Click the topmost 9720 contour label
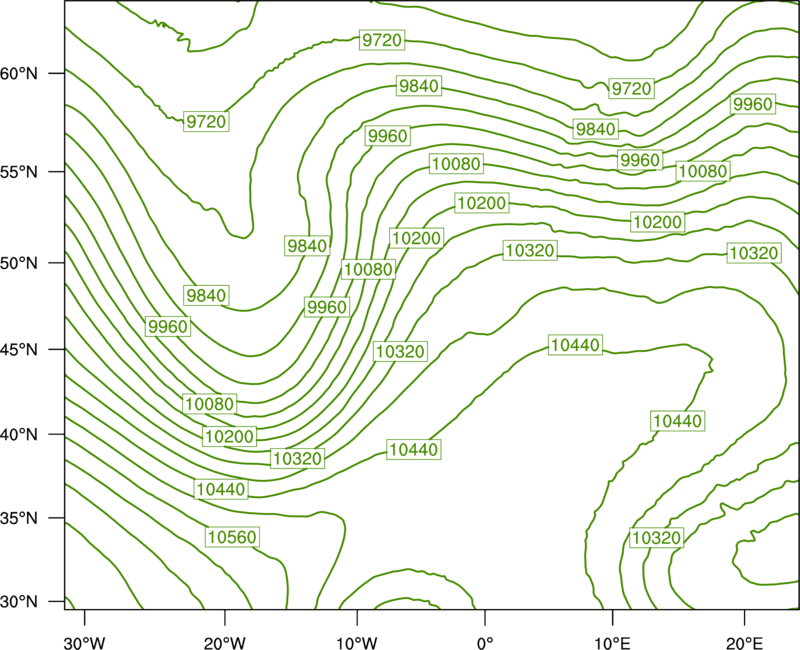This screenshot has height=650, width=800. click(382, 40)
